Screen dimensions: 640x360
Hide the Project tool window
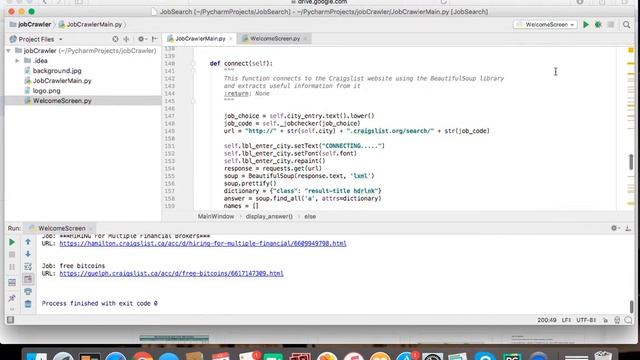[155, 39]
